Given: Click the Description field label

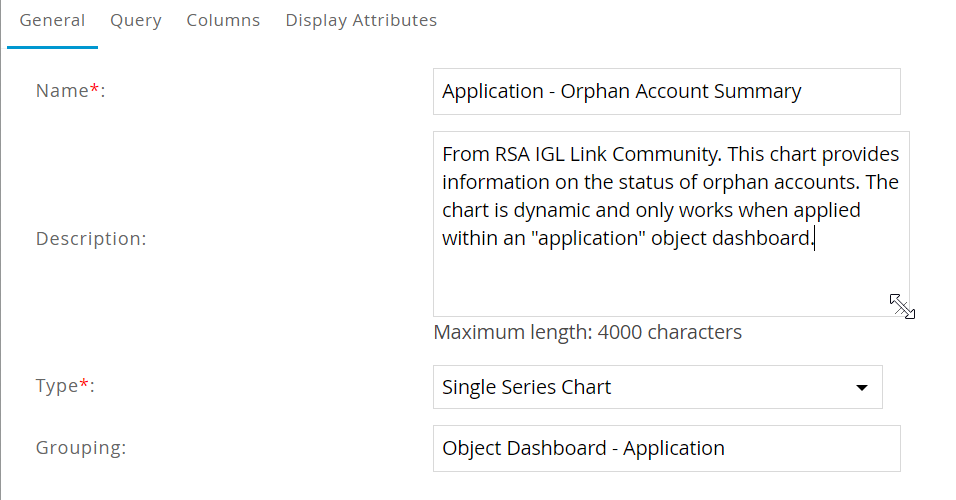Looking at the screenshot, I should click(x=91, y=239).
